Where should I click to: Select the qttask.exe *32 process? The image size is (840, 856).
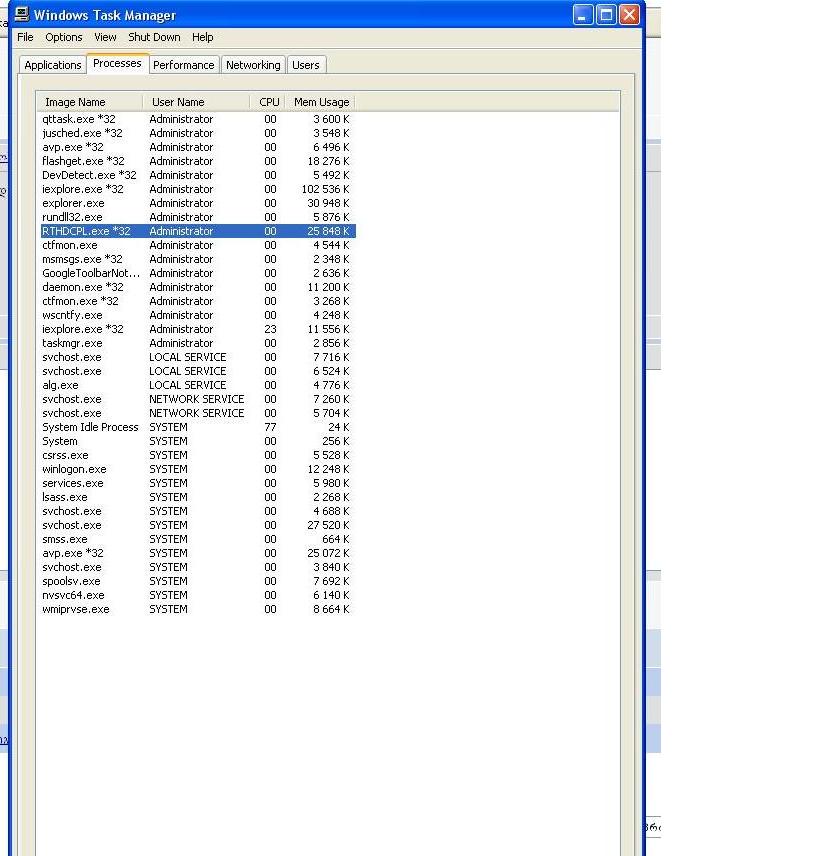198,119
